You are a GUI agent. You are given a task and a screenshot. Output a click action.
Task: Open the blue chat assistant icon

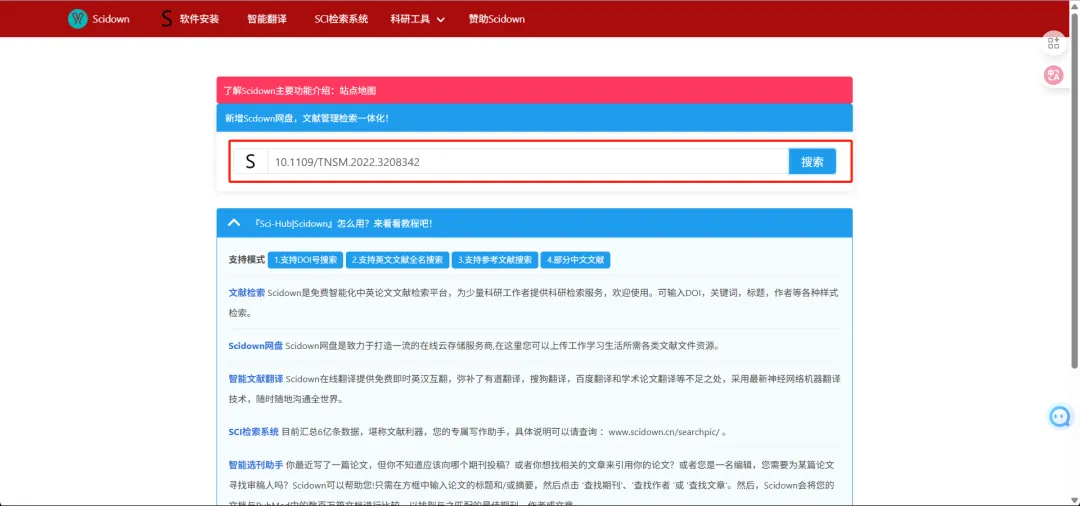tap(1060, 417)
